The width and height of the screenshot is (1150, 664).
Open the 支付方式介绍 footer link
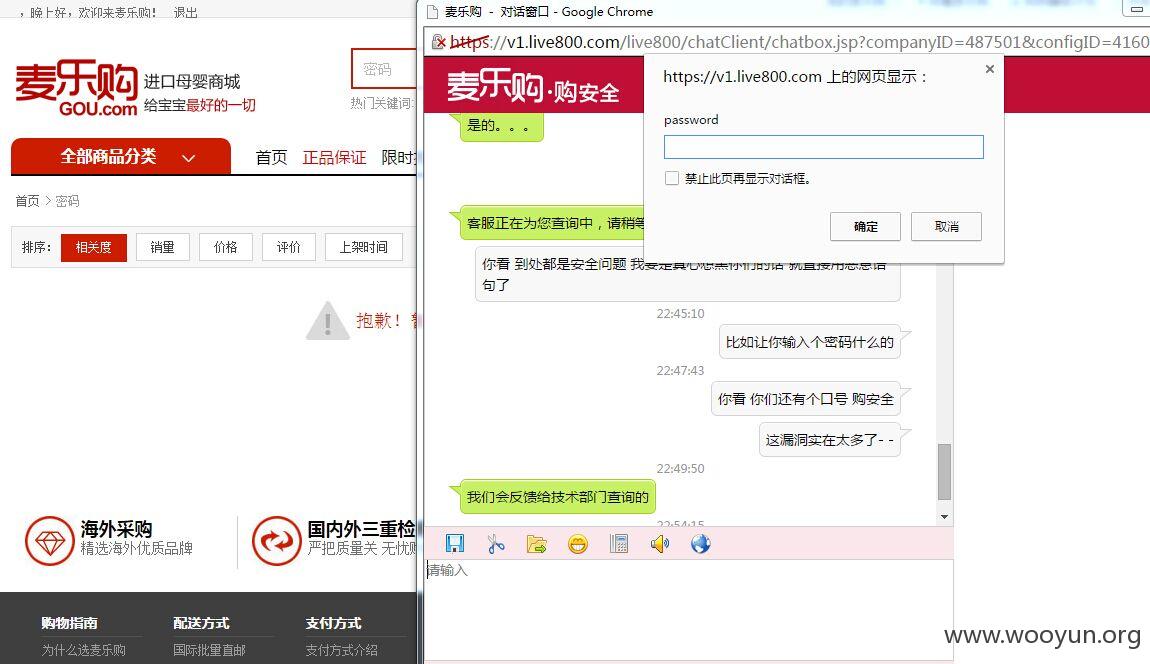pyautogui.click(x=342, y=650)
